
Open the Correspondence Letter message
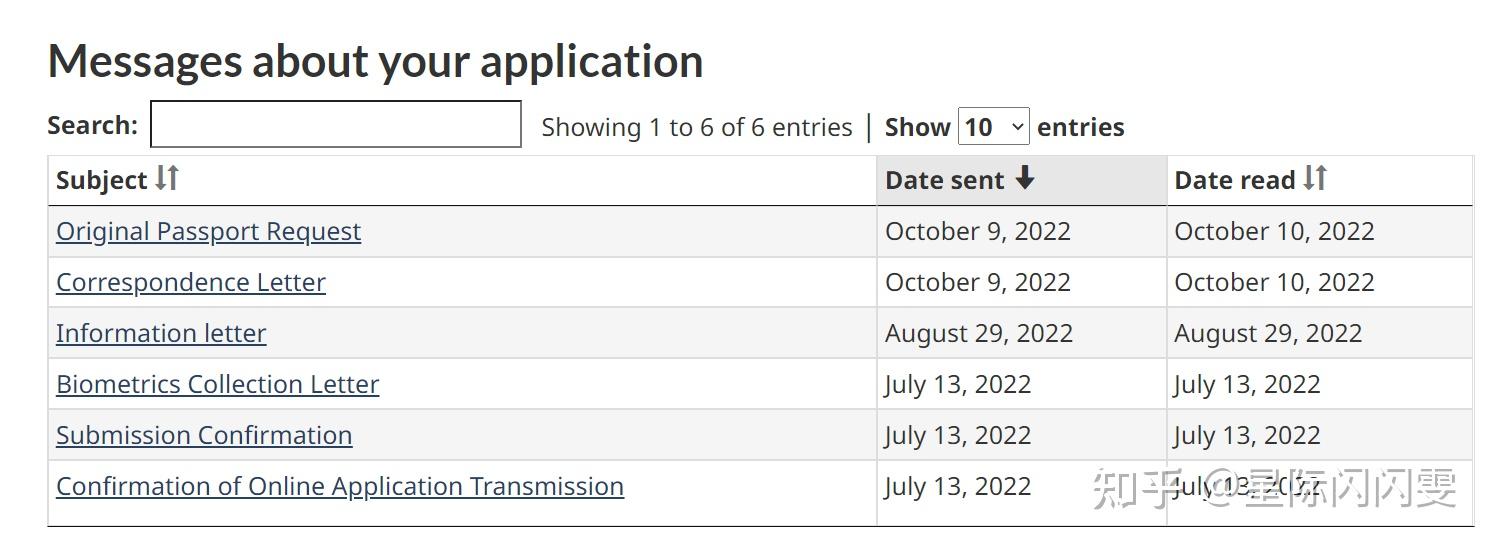coord(191,282)
